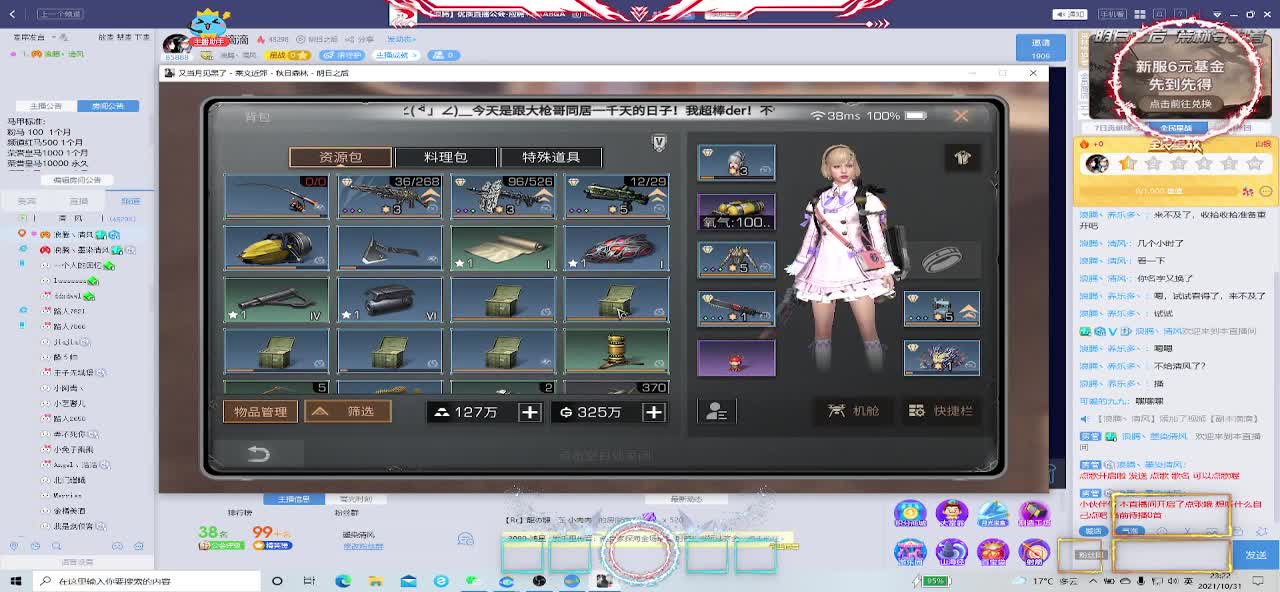Select the equipped red rifle slot
The image size is (1280, 592).
(736, 309)
